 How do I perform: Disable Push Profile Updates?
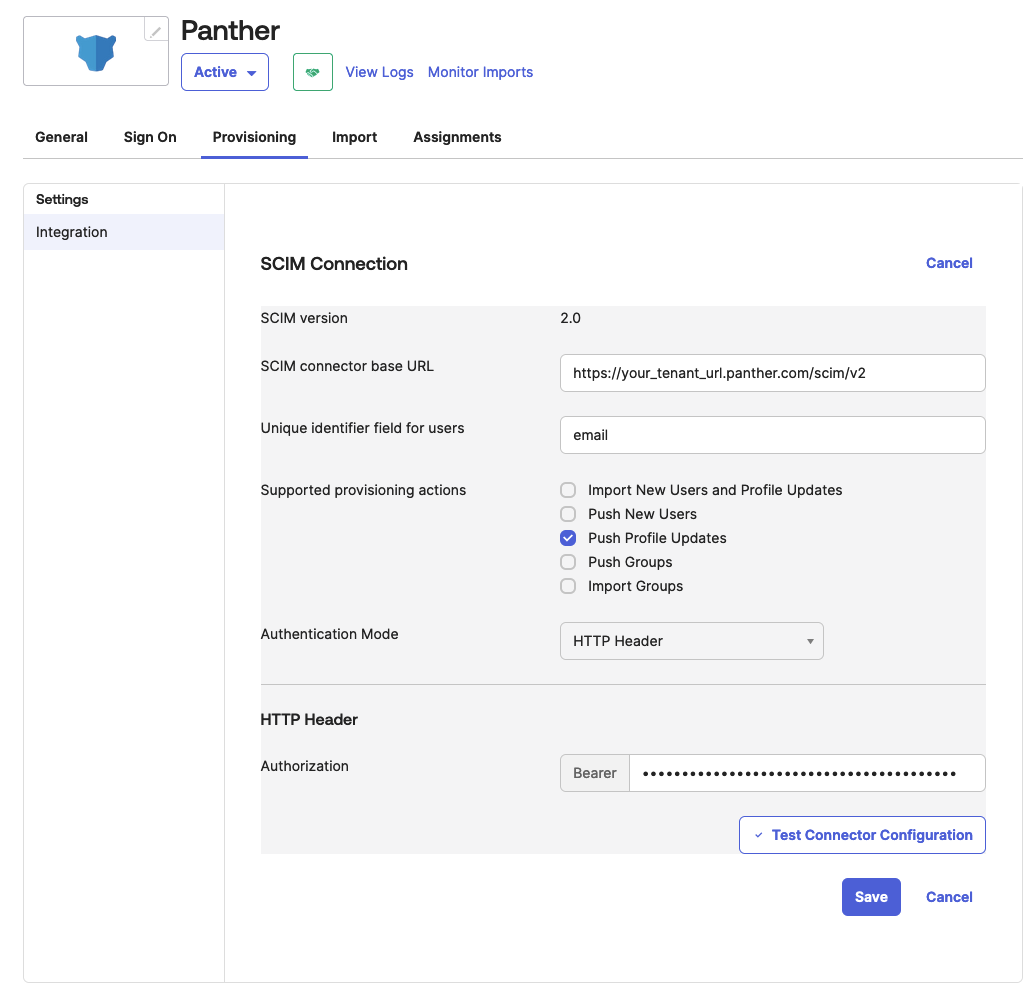[568, 538]
